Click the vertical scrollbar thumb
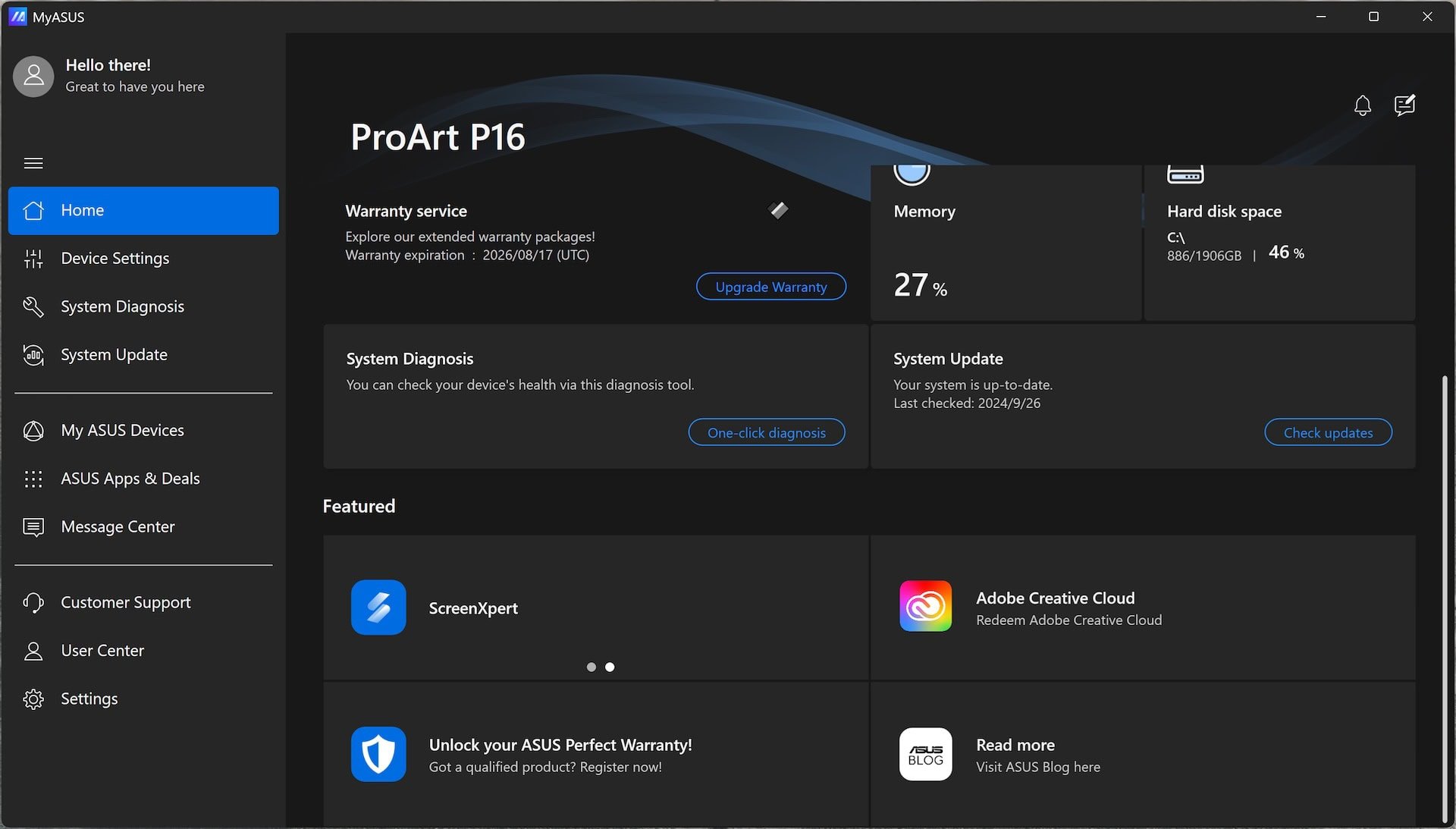 (1445, 598)
